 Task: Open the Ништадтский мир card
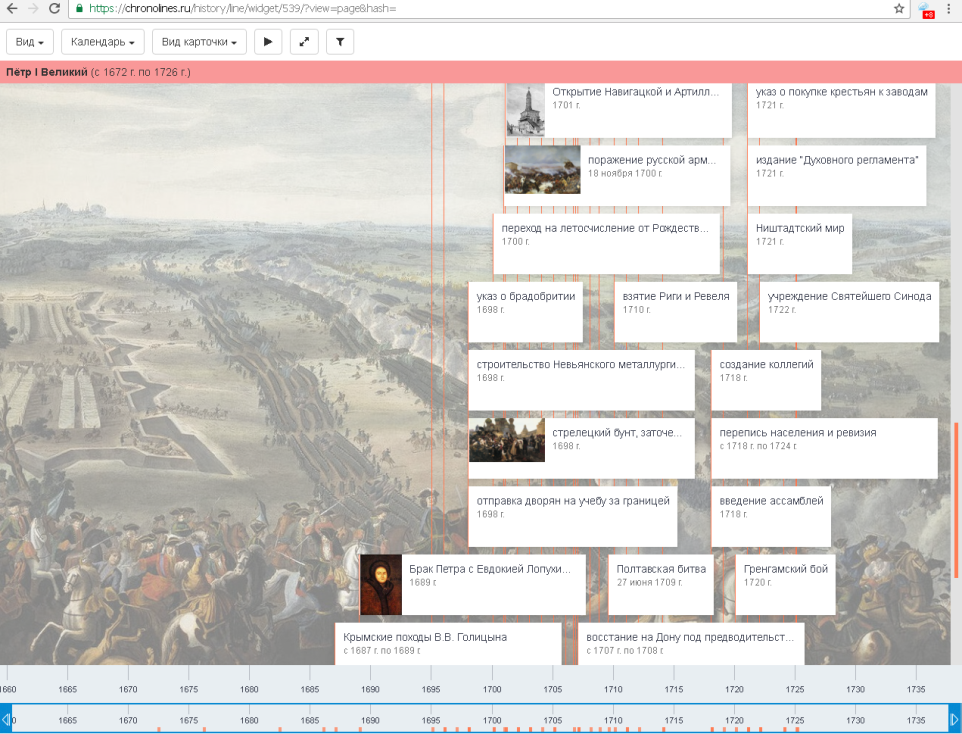800,243
